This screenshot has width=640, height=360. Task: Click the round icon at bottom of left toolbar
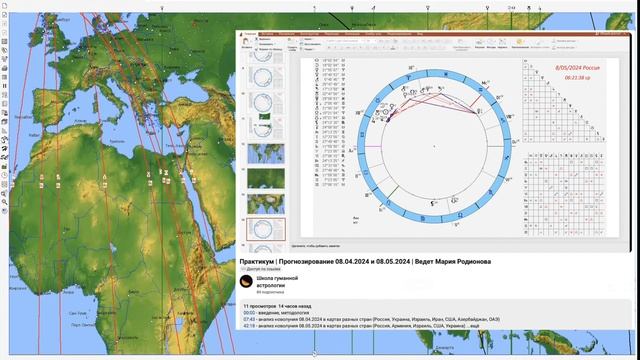[4, 210]
